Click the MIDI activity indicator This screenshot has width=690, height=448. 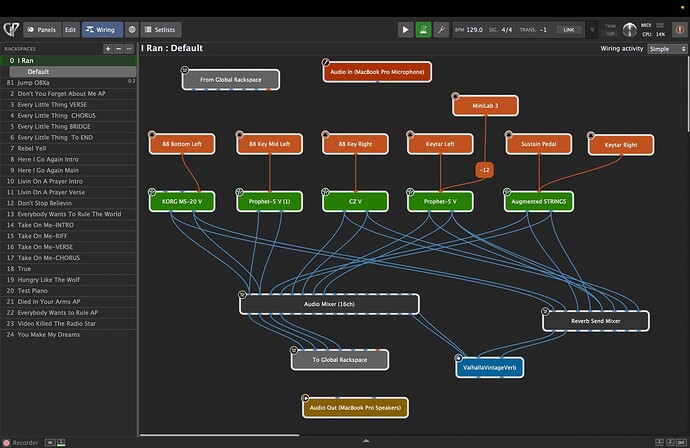click(x=659, y=25)
